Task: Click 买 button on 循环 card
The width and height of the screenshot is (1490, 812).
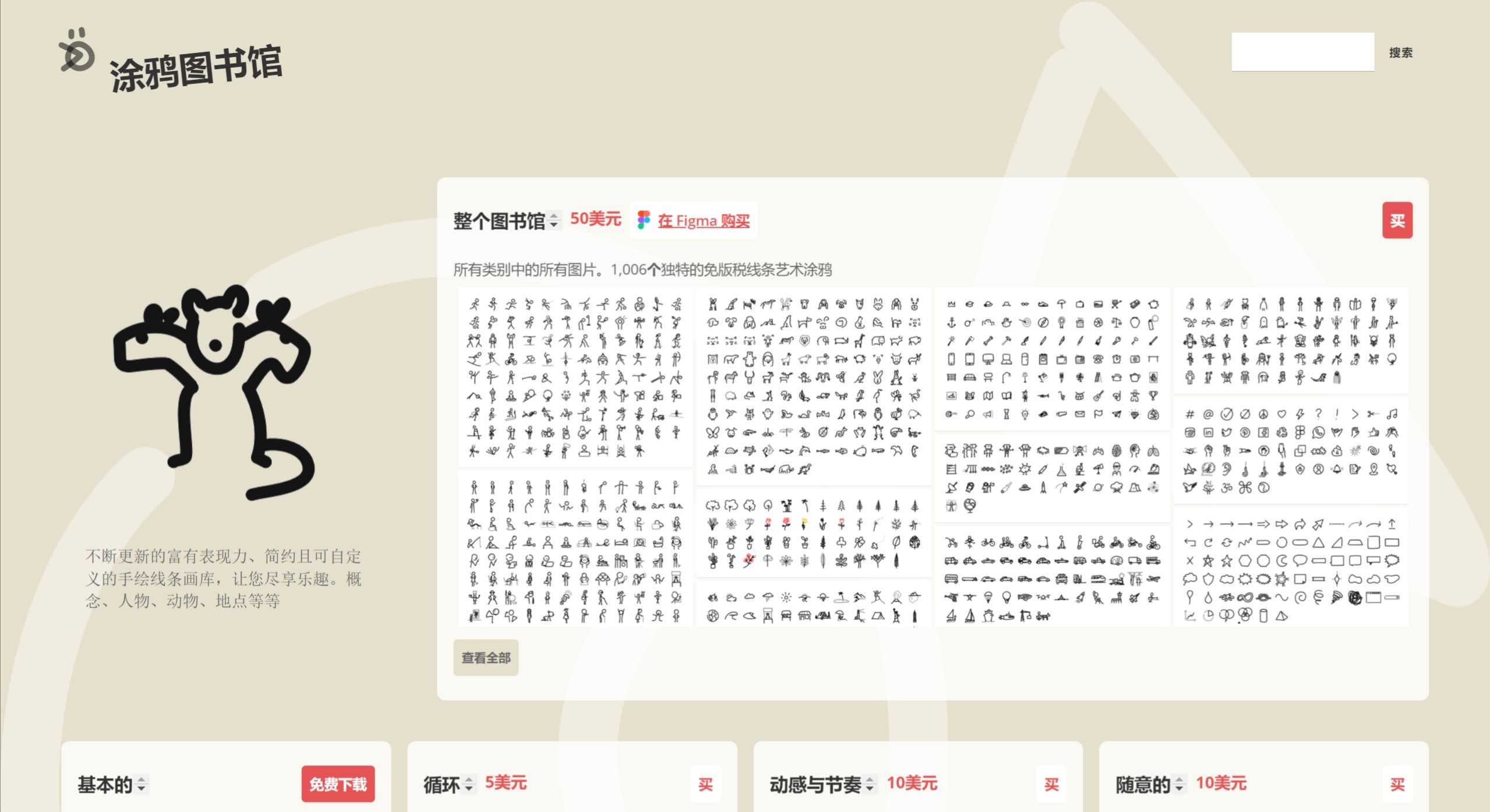Action: pos(705,784)
